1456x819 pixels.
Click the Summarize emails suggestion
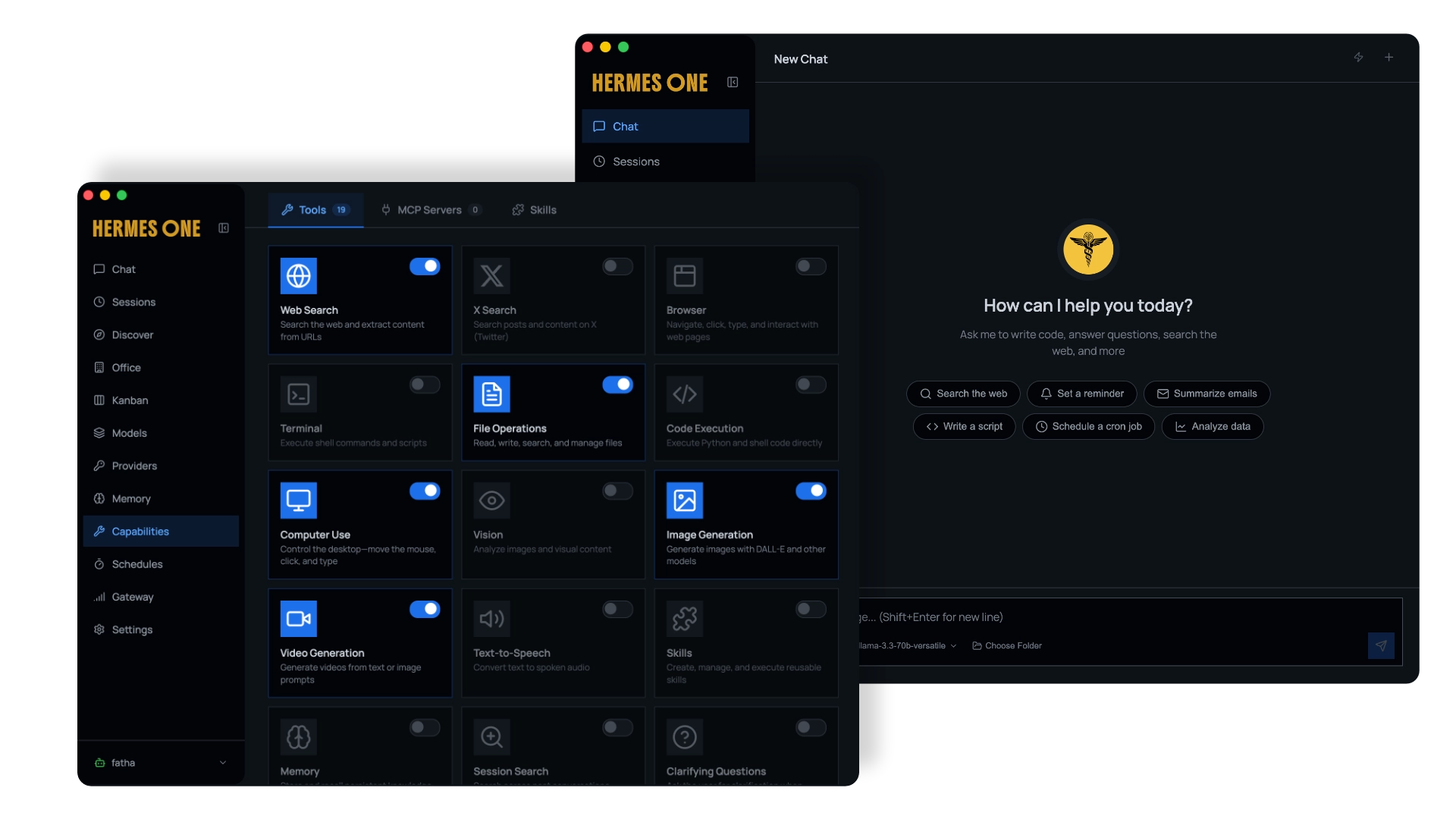click(x=1207, y=394)
